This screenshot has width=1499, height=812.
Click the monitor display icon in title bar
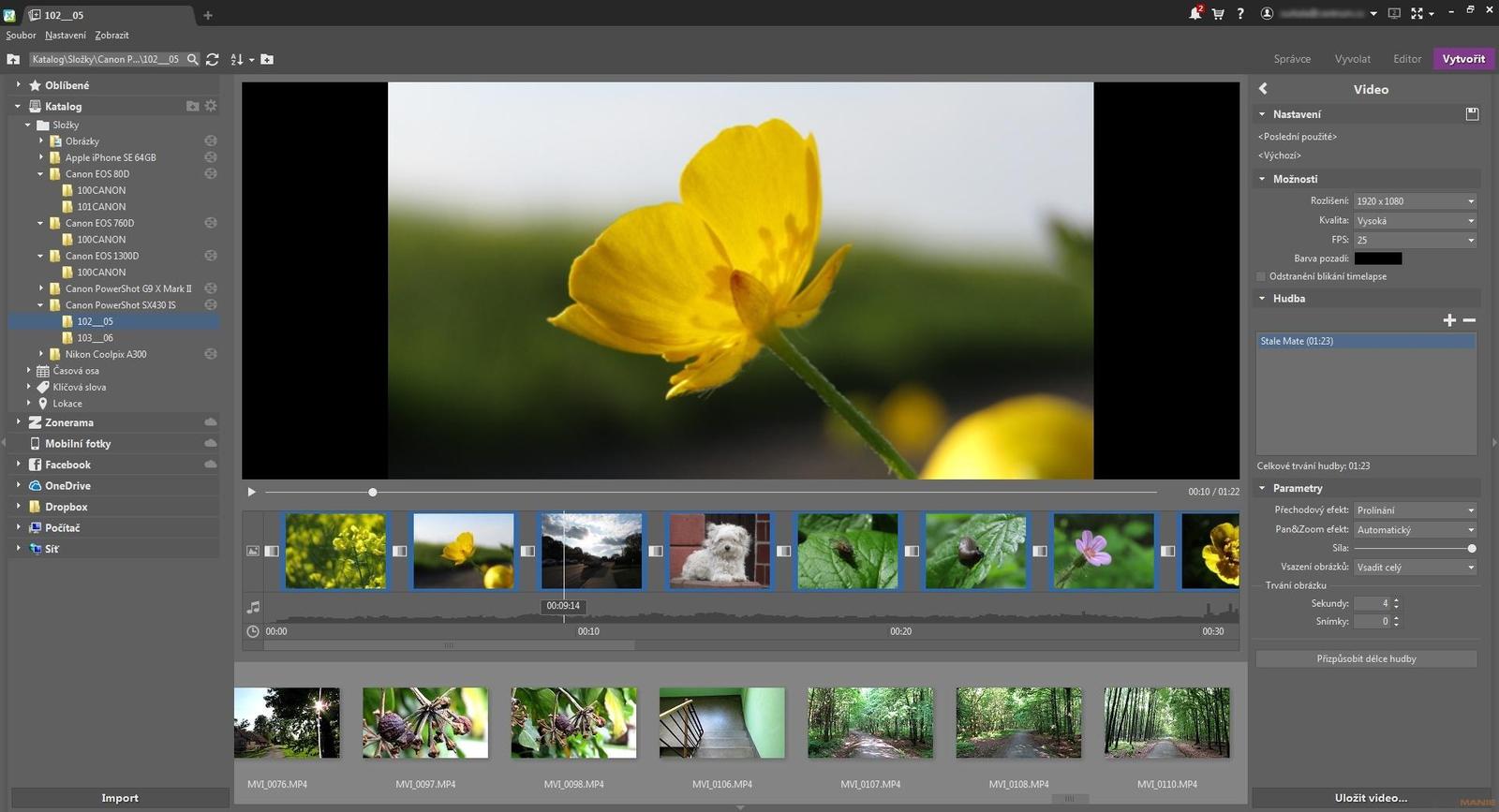[x=1394, y=13]
